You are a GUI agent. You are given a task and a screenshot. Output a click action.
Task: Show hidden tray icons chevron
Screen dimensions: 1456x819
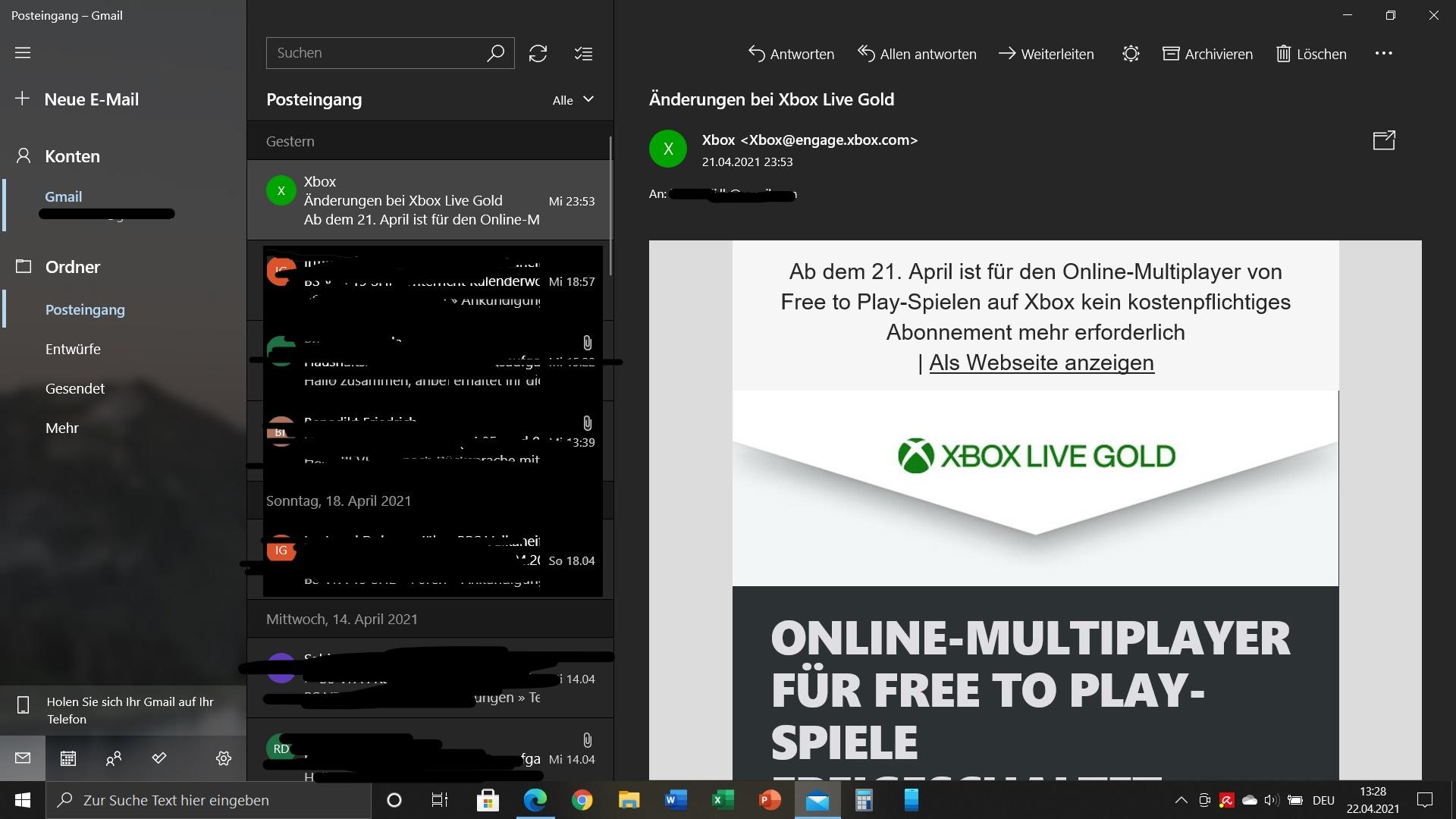[1181, 800]
